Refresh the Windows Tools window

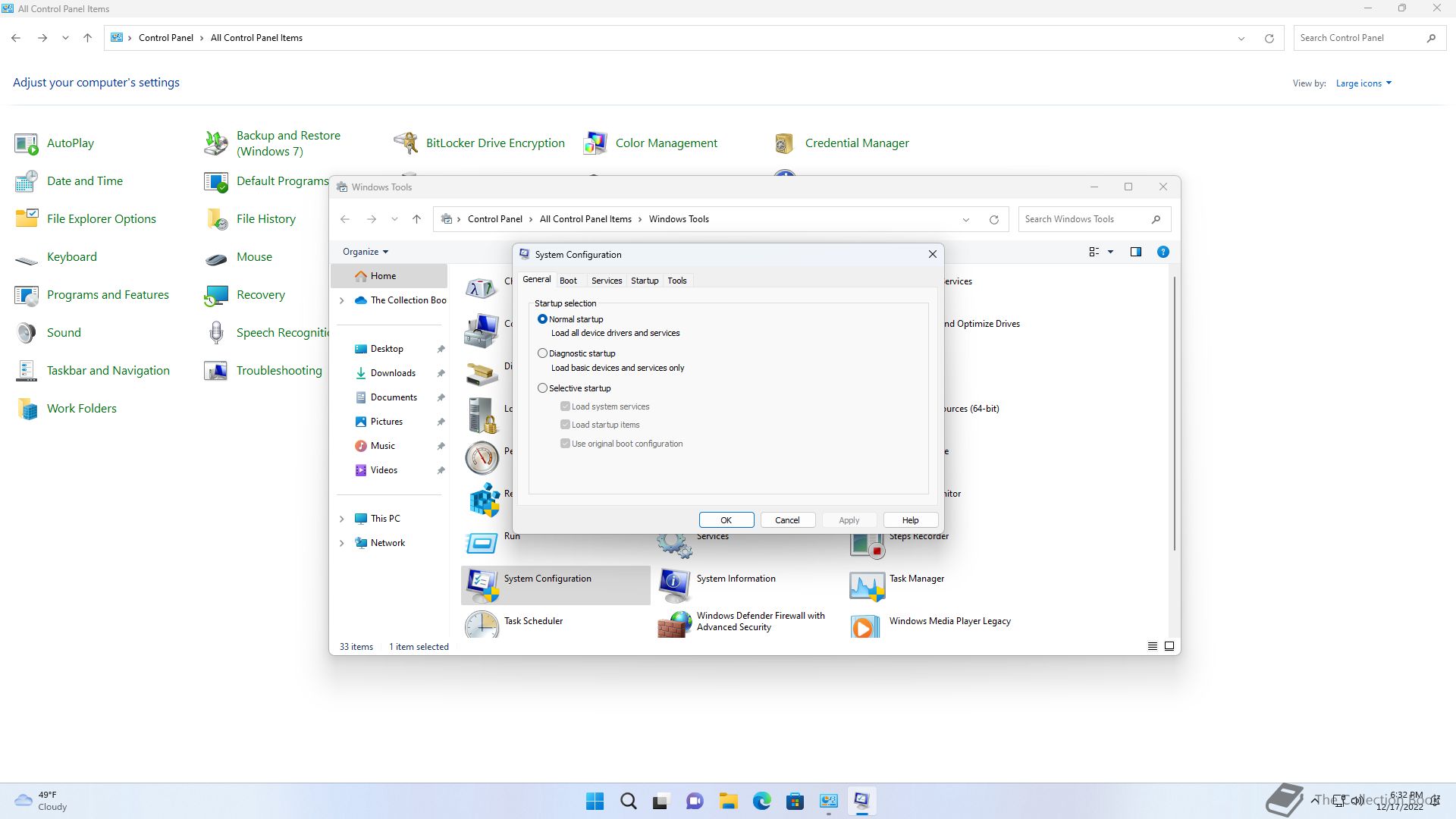(993, 219)
